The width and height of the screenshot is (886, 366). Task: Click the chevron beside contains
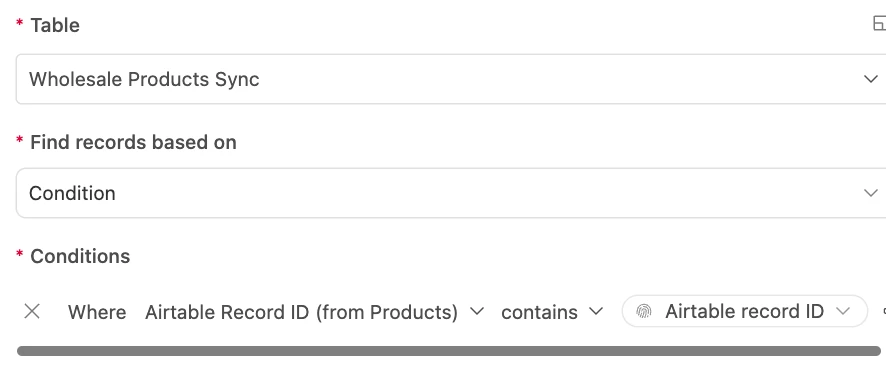click(596, 311)
